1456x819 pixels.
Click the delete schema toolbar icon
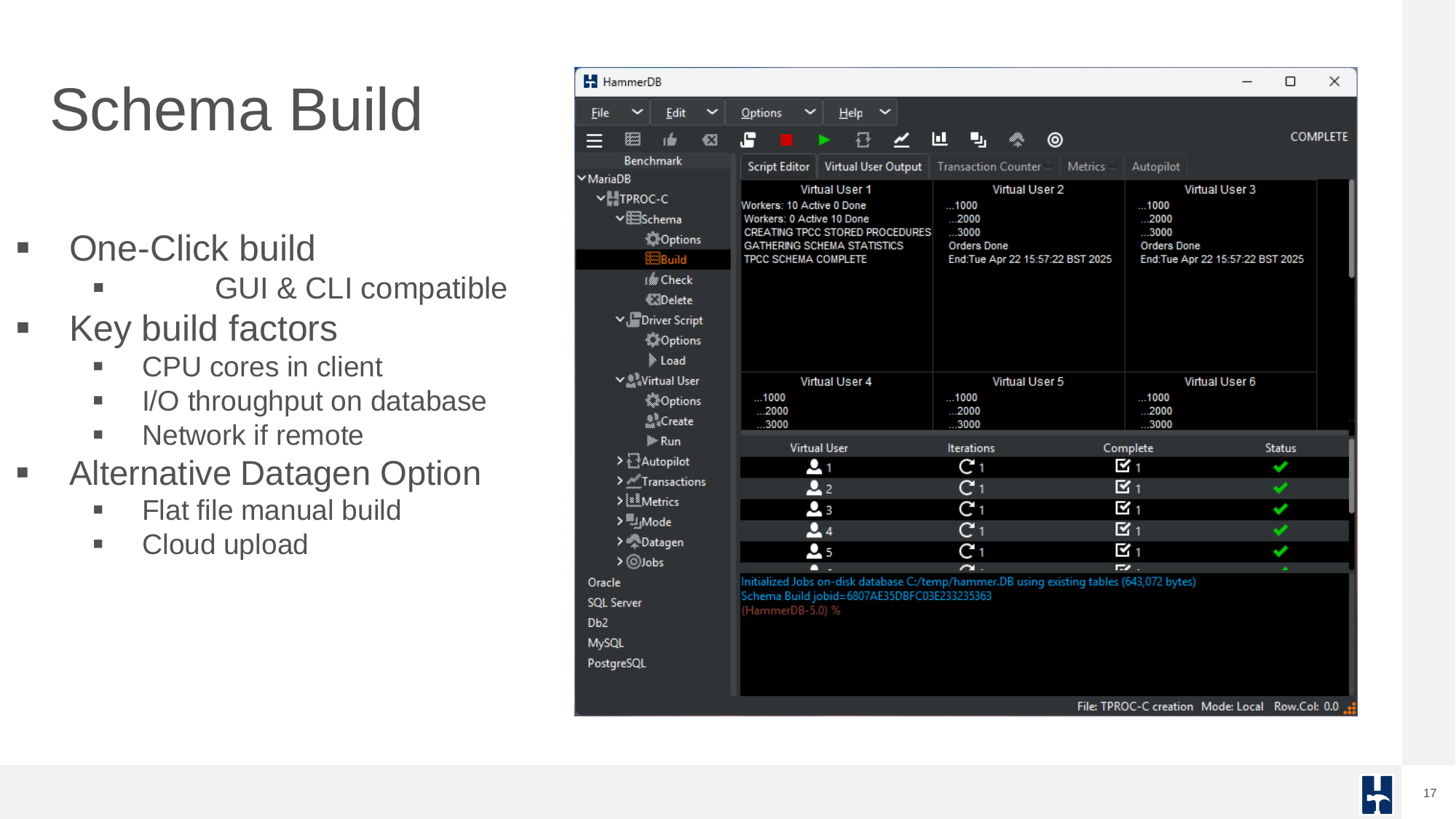coord(710,140)
